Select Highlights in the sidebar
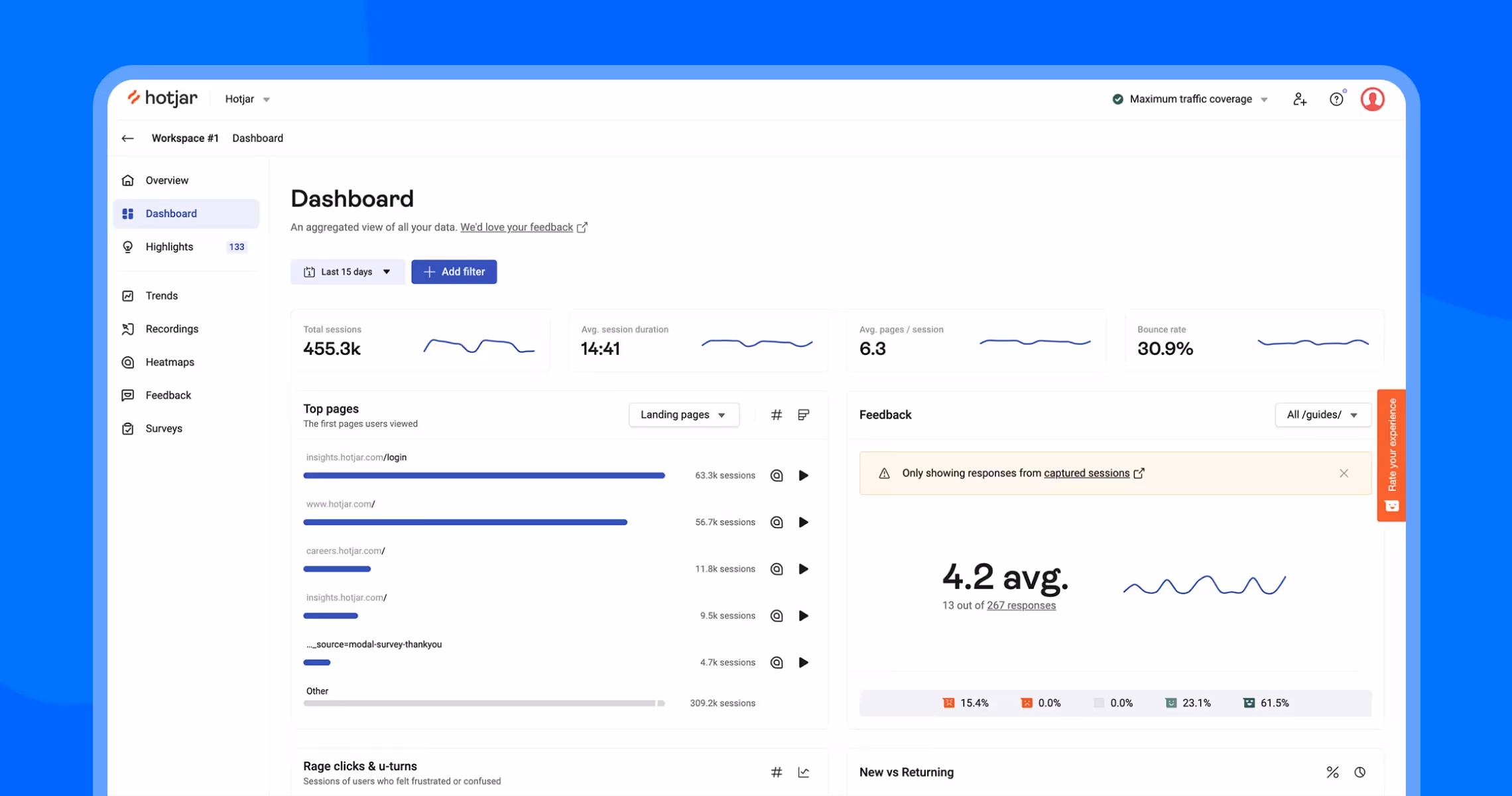The height and width of the screenshot is (796, 1512). click(x=169, y=246)
